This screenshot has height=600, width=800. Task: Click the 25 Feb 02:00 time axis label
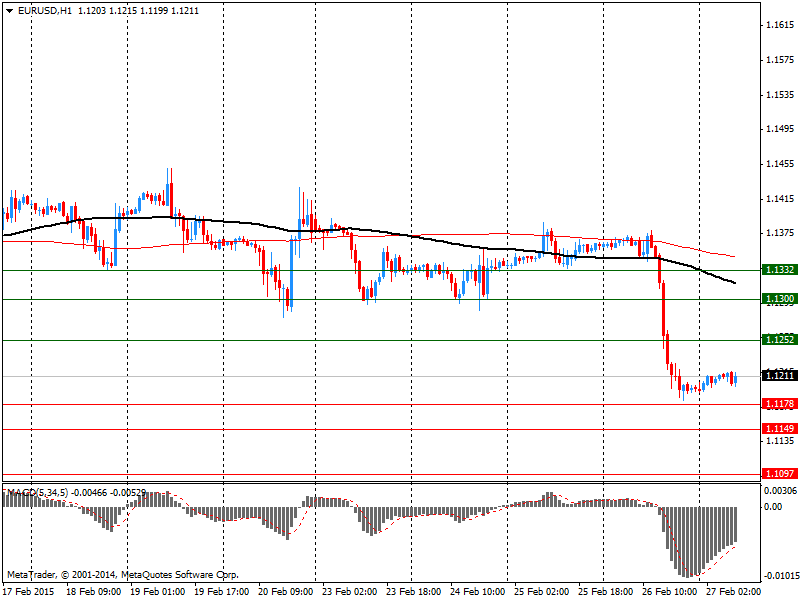[x=541, y=591]
